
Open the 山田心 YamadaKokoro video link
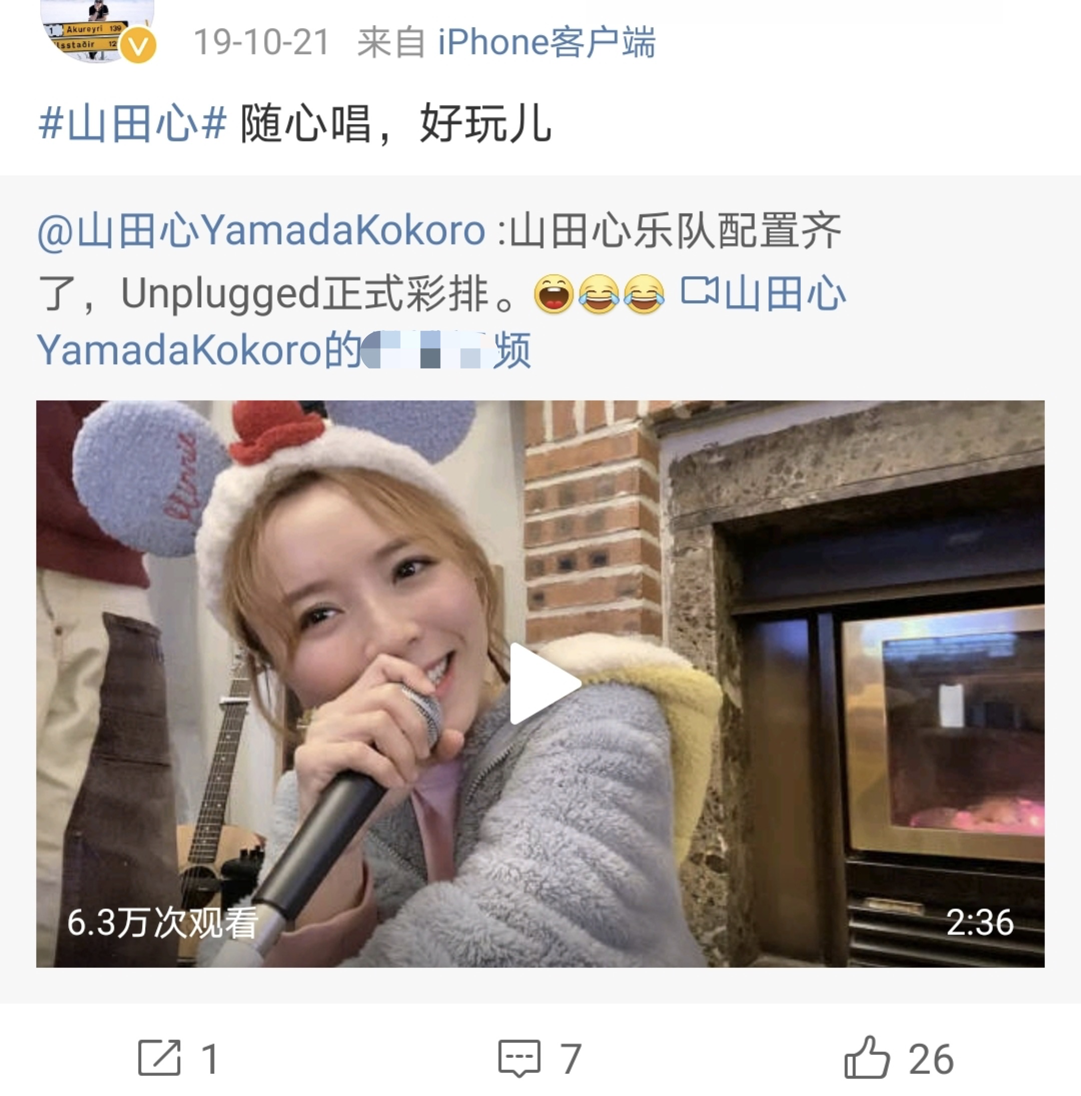click(x=442, y=320)
